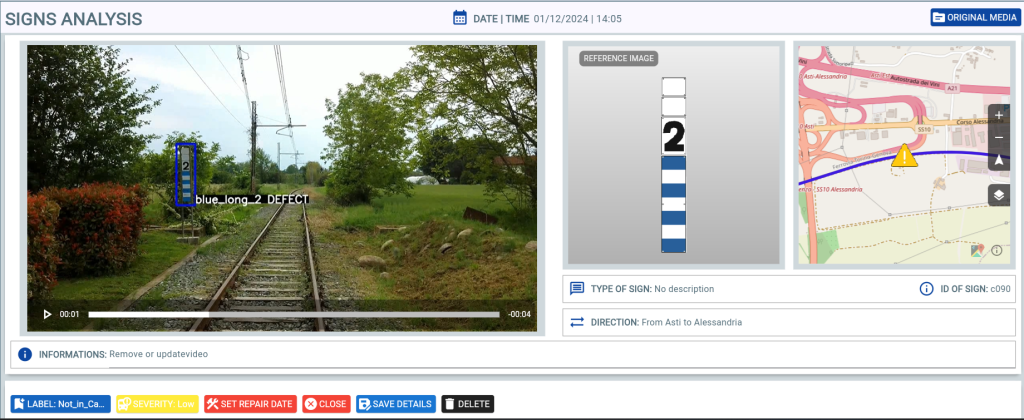Open map attribution info icon

coord(996,250)
